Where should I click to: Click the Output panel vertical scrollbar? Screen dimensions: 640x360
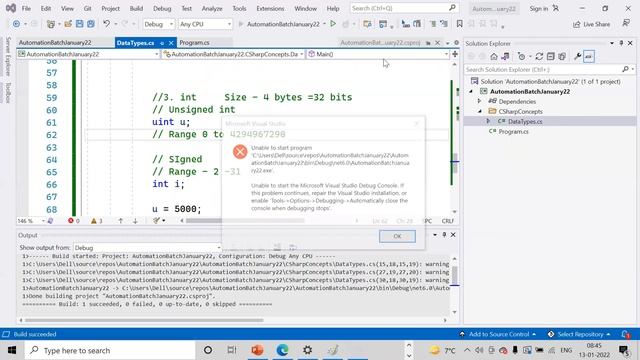pos(454,285)
